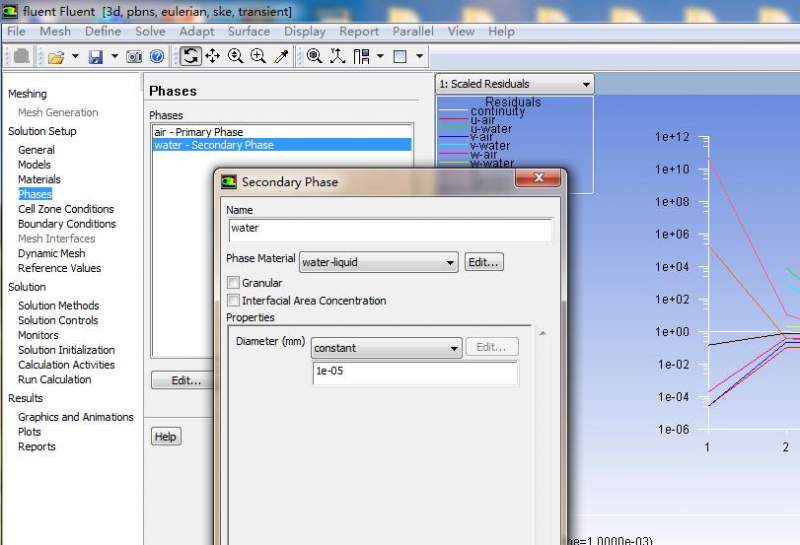Select Phases in the navigation tree

coord(35,194)
